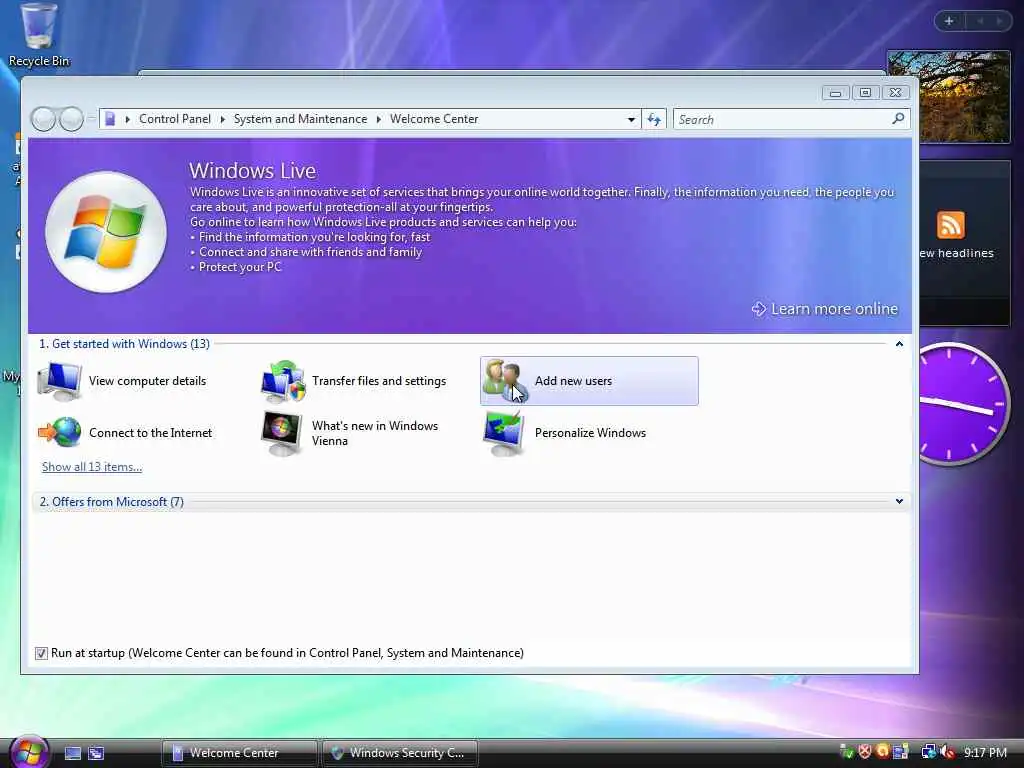Screen dimensions: 1024x768
Task: Click the orange round tray icon
Action: (x=882, y=752)
